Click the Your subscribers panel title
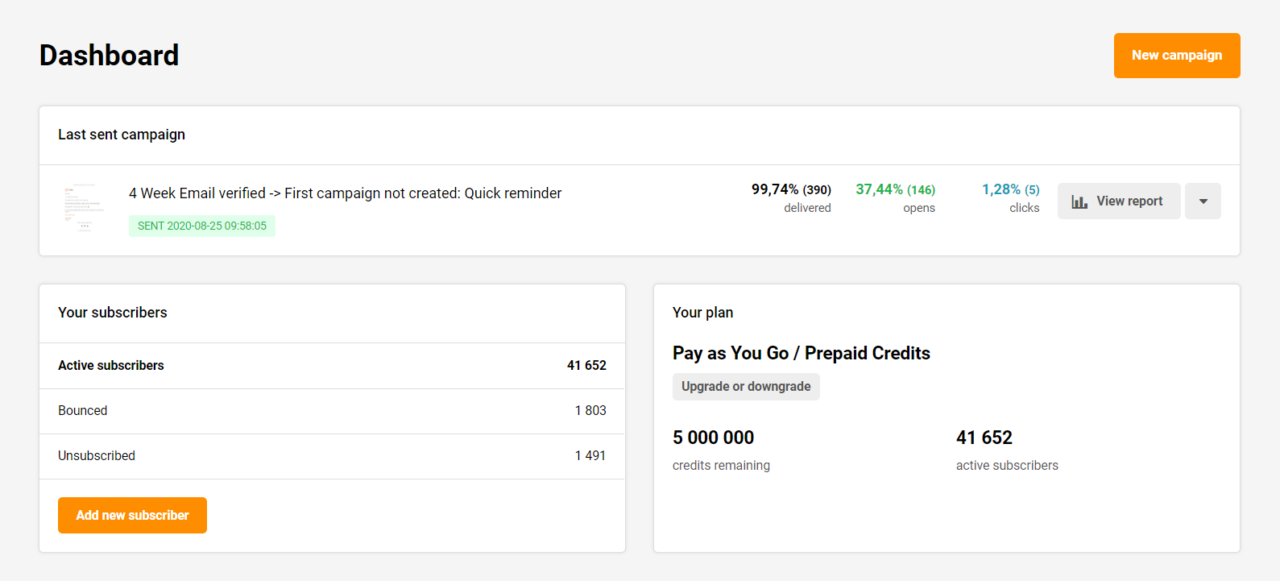Image resolution: width=1280 pixels, height=581 pixels. [x=112, y=312]
